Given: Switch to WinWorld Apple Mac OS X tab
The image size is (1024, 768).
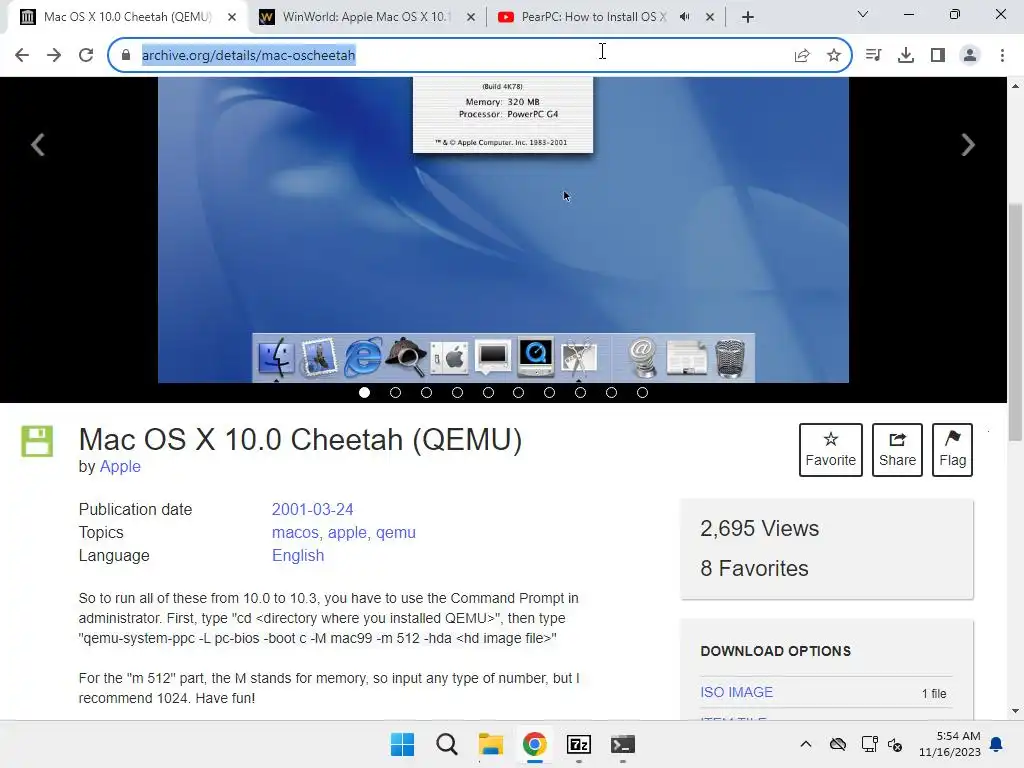Looking at the screenshot, I should click(367, 17).
